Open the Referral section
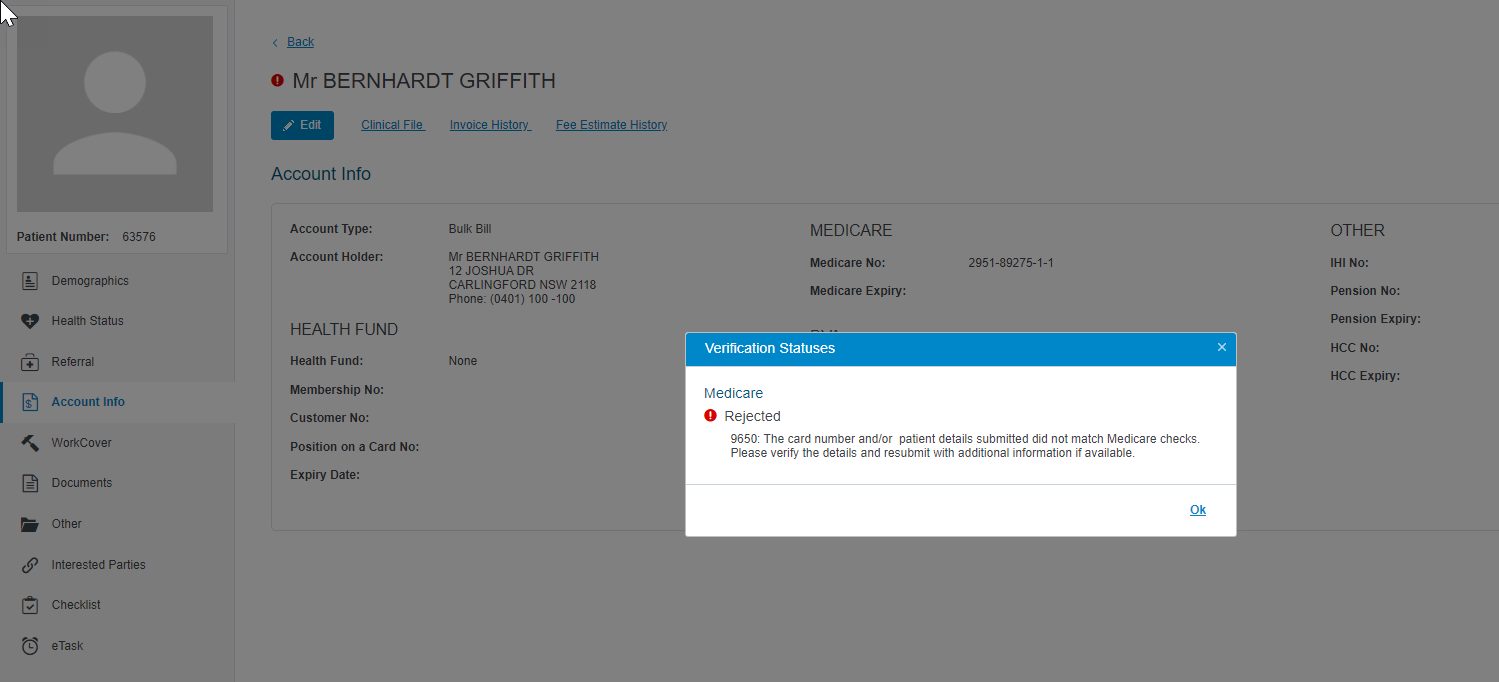The image size is (1499, 682). pos(73,362)
